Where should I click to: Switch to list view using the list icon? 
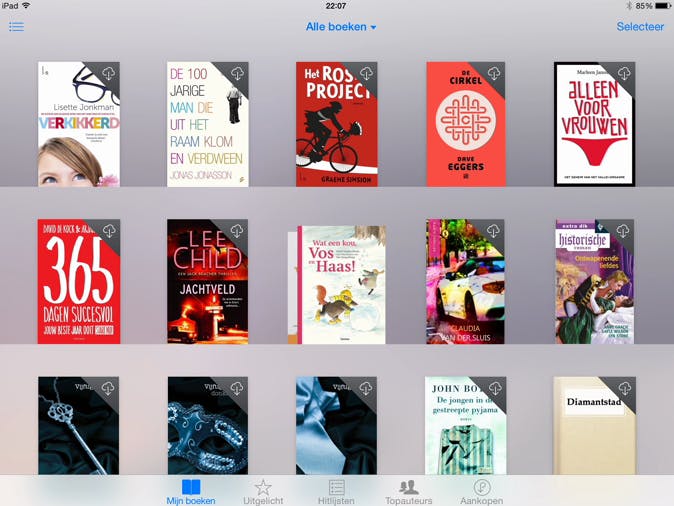click(x=16, y=27)
